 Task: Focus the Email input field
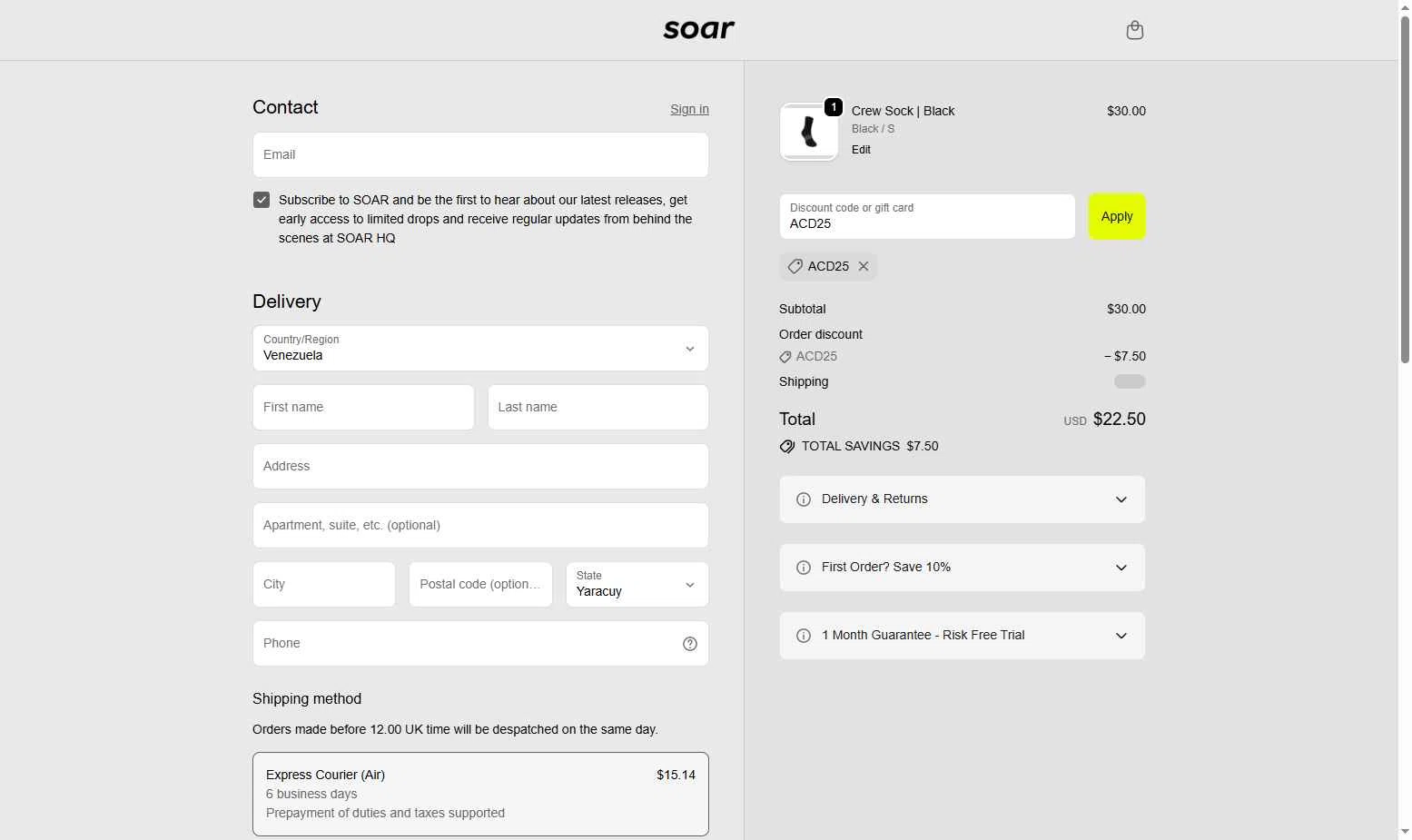[x=480, y=155]
